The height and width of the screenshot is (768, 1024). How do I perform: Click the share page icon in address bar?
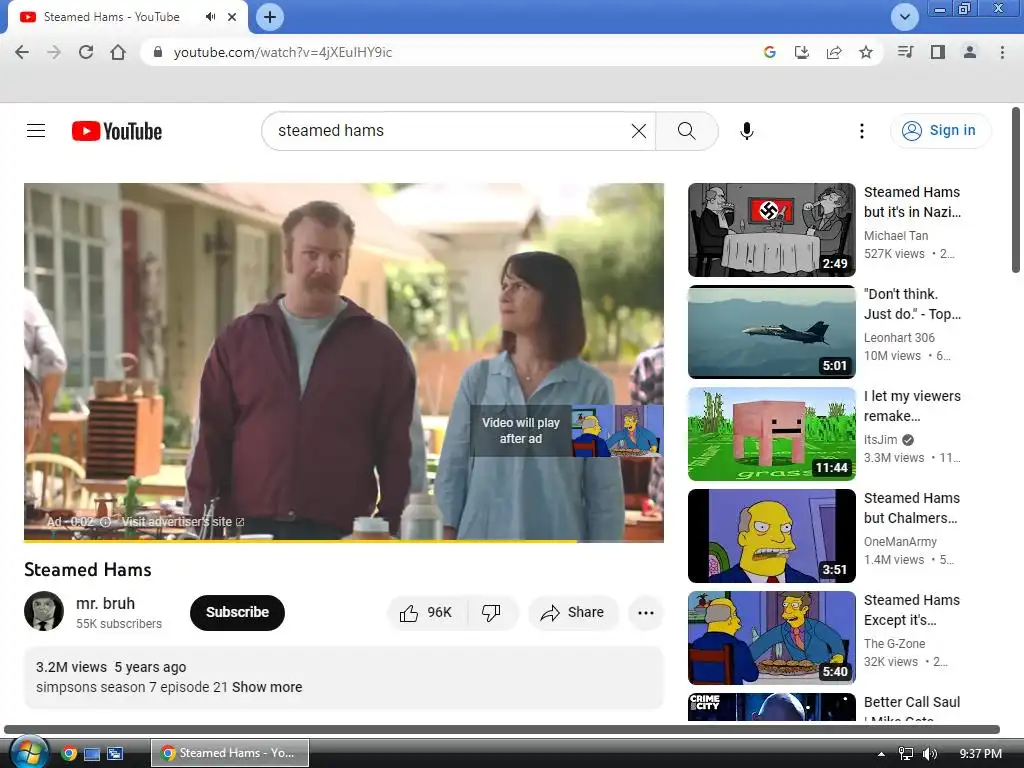(833, 52)
